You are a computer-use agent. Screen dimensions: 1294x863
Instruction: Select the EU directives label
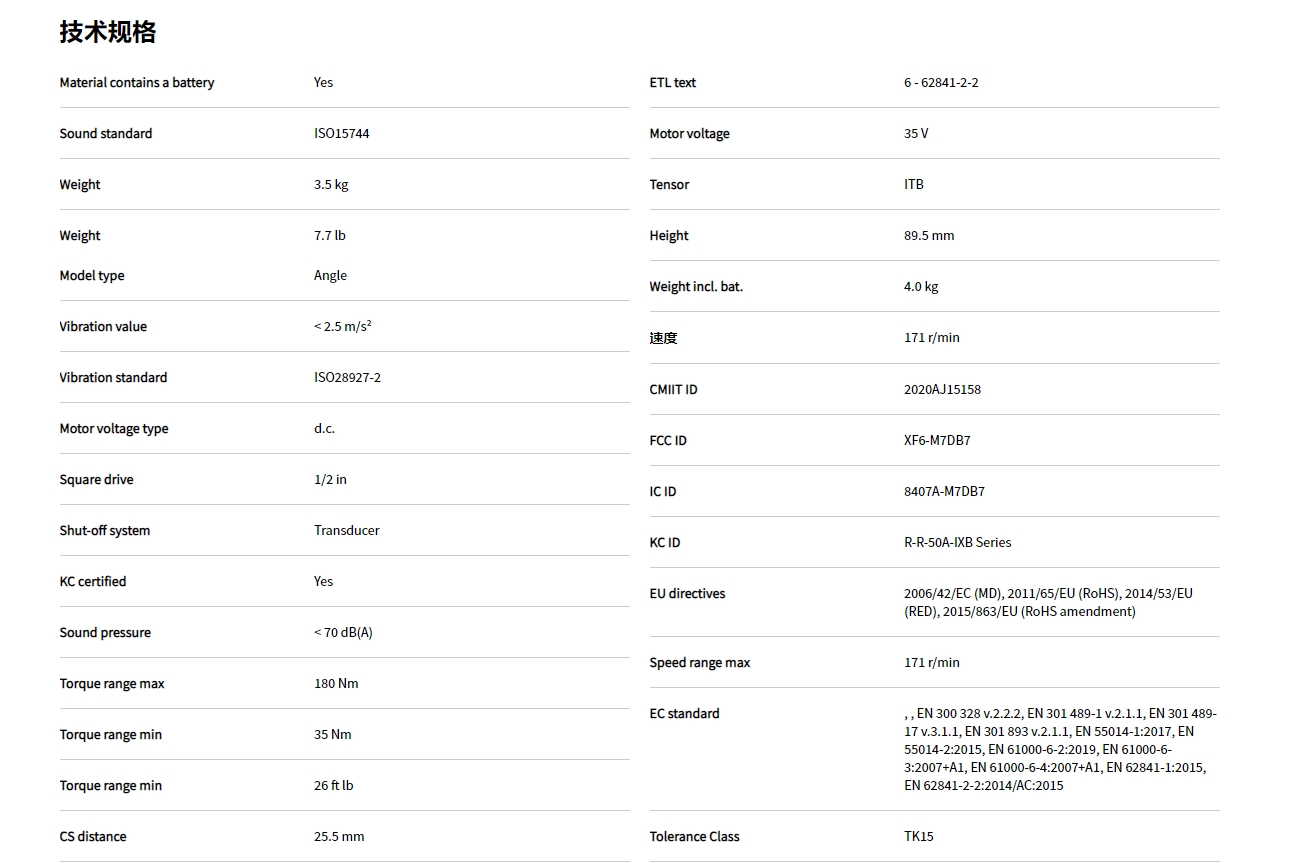[x=687, y=594]
